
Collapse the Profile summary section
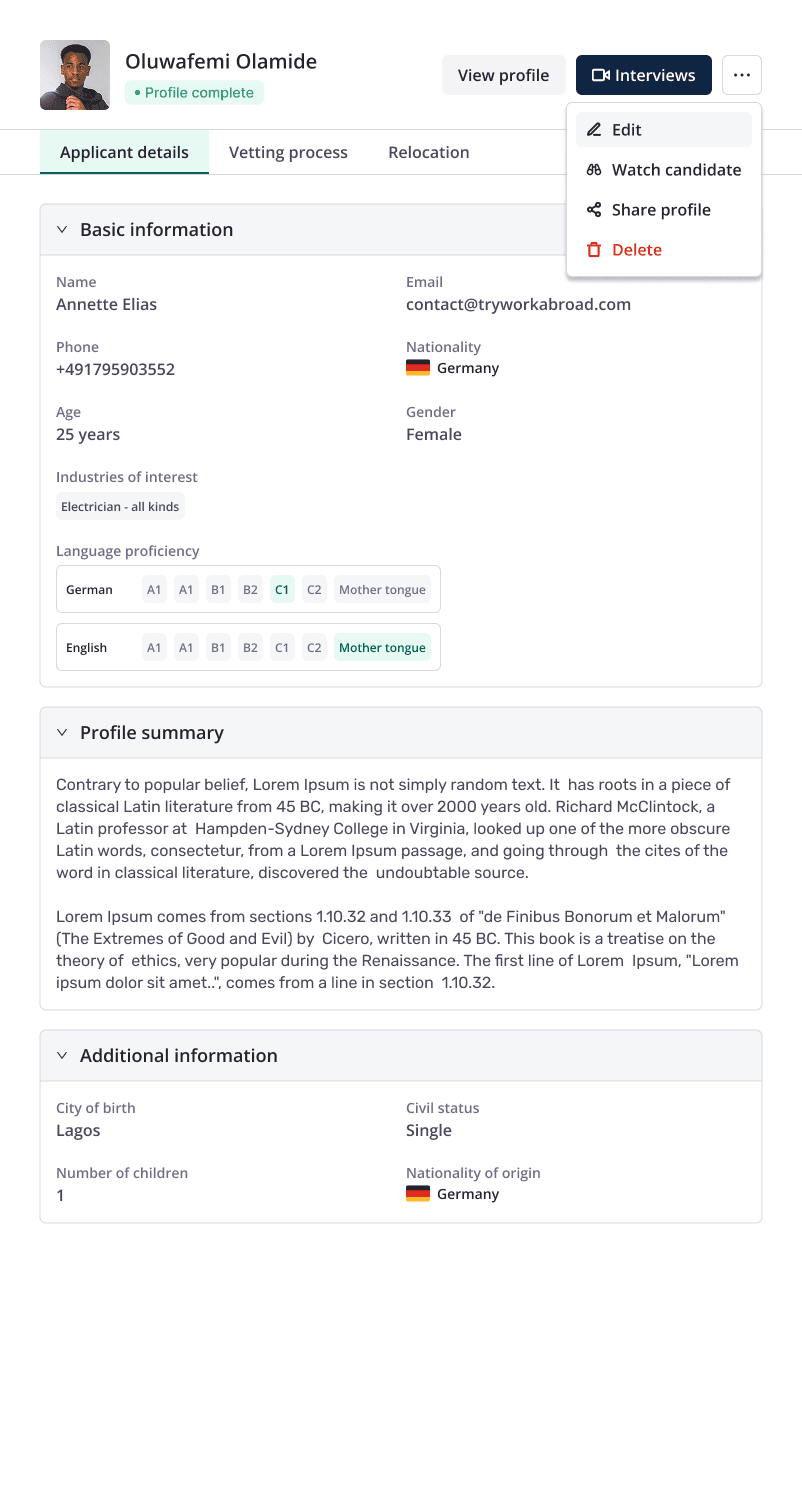click(61, 732)
